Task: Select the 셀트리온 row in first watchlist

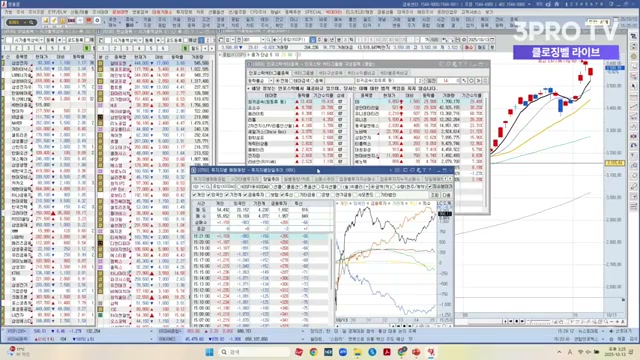Action: point(48,135)
